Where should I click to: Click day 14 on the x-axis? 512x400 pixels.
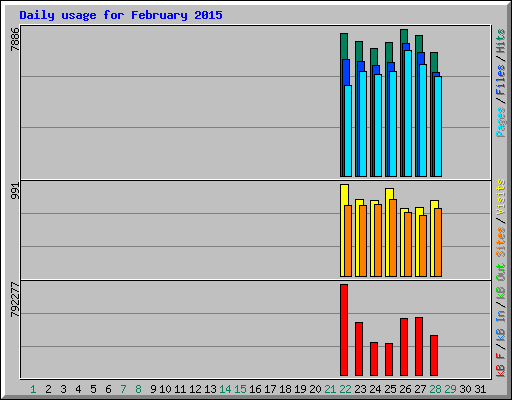coord(225,389)
